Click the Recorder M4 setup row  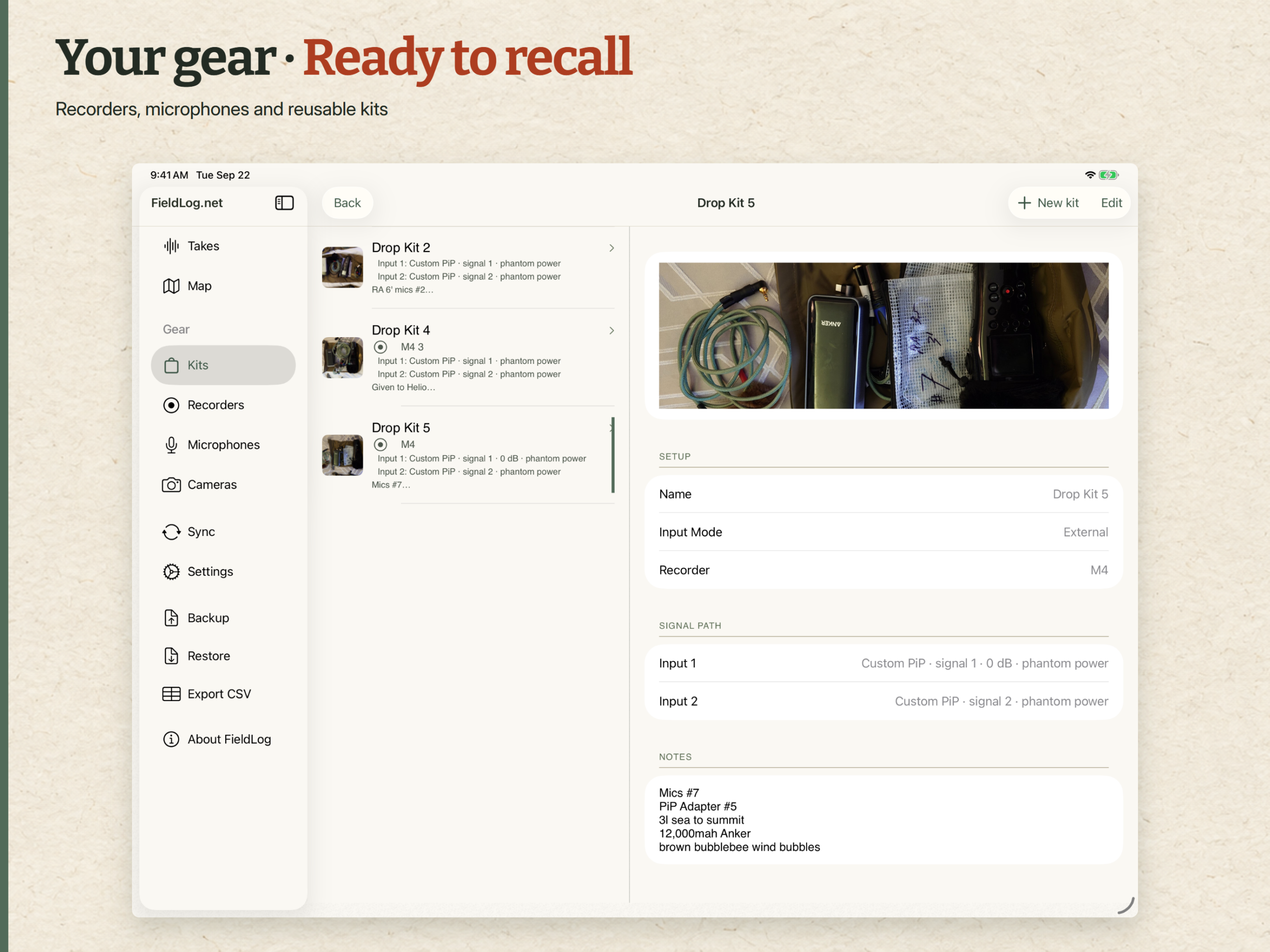(883, 570)
